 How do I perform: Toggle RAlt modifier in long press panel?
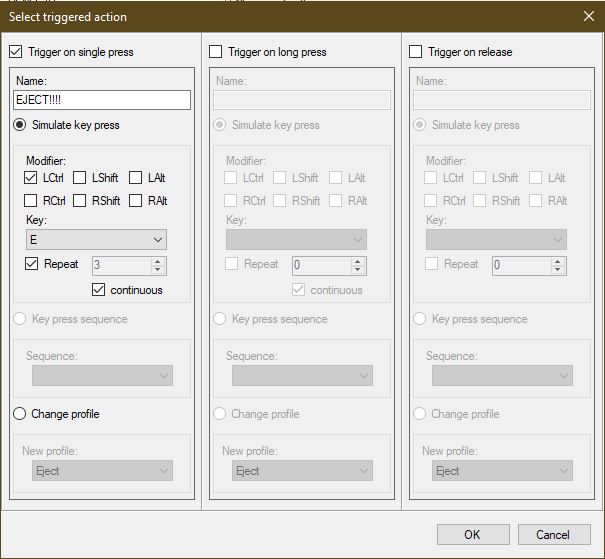[x=335, y=201]
